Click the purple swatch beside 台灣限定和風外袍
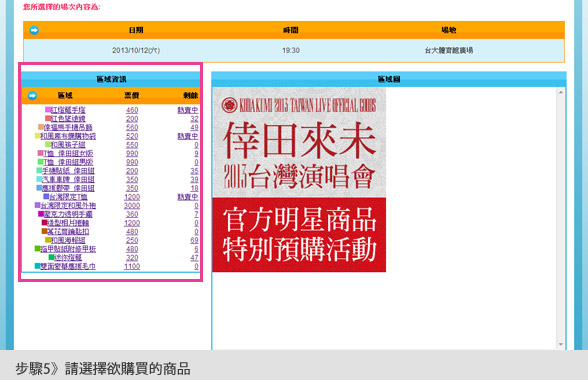The height and width of the screenshot is (380, 588). (38, 205)
